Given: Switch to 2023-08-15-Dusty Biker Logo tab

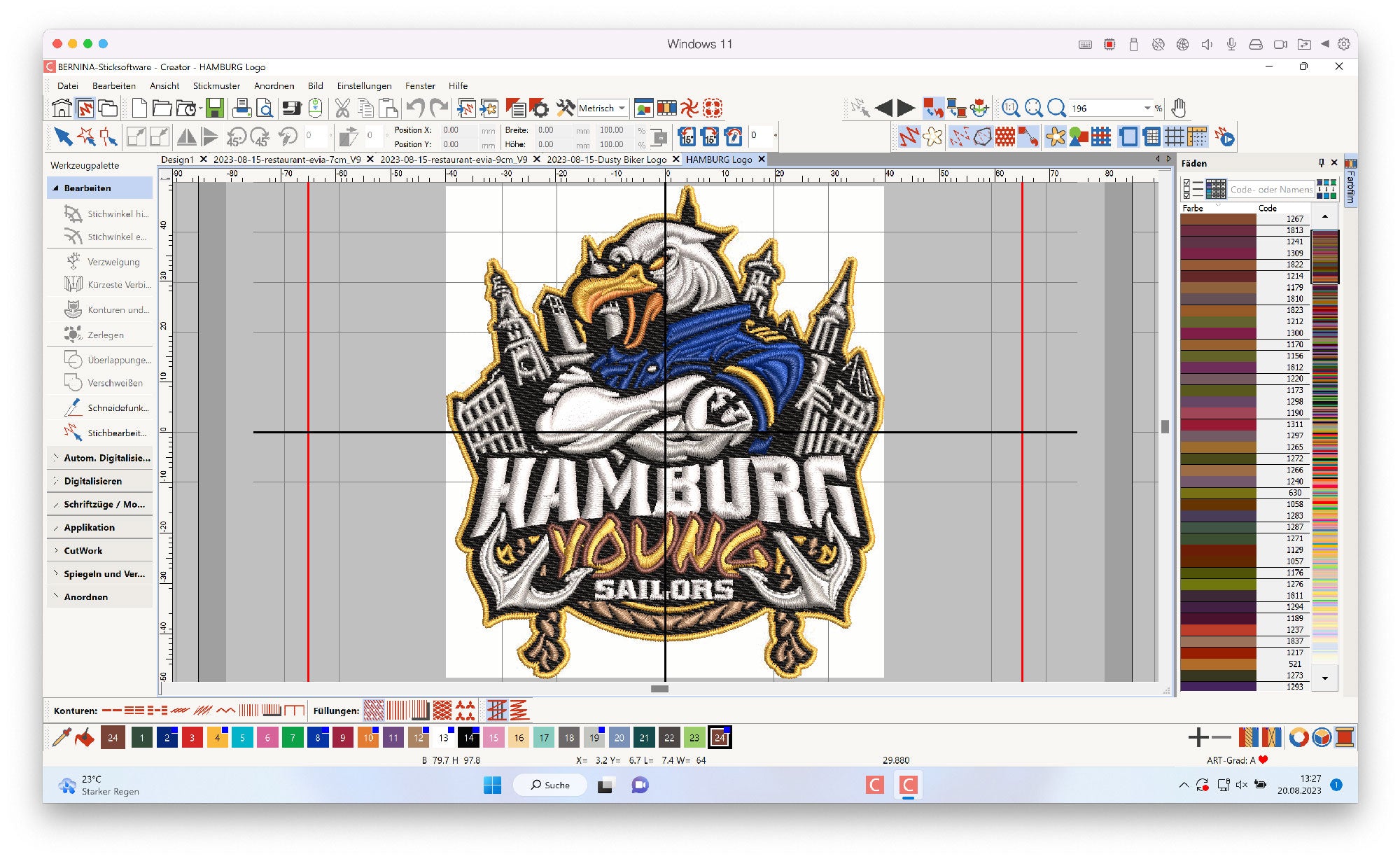Looking at the screenshot, I should (606, 160).
